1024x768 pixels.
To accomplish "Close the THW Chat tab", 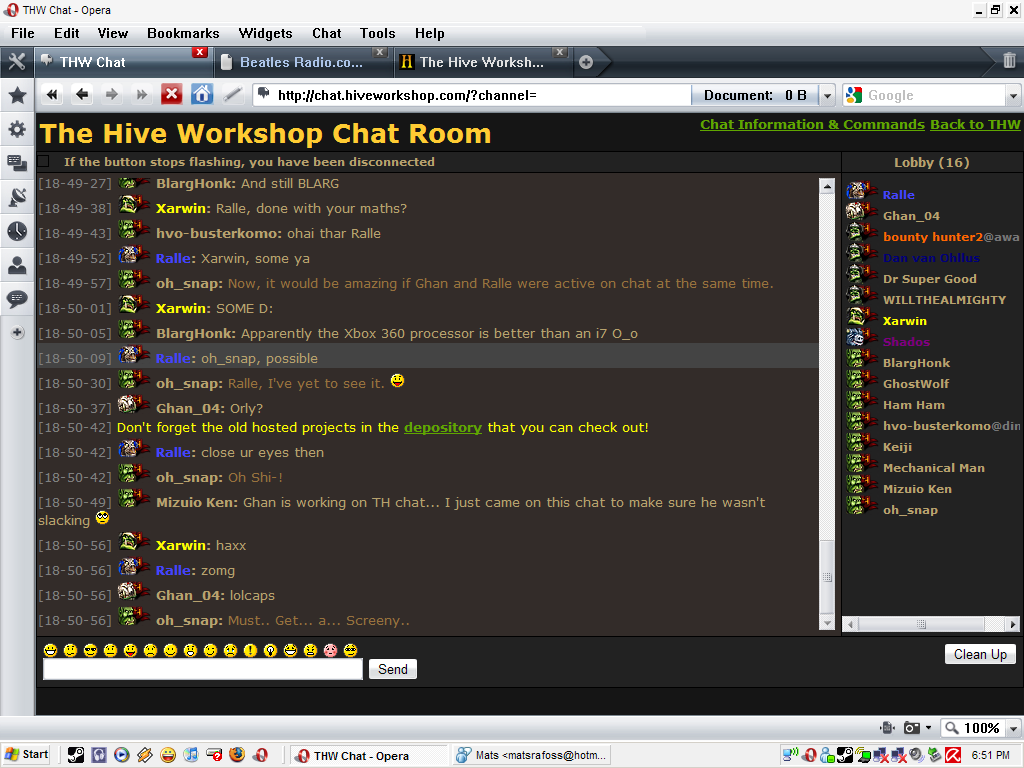I will tap(200, 52).
